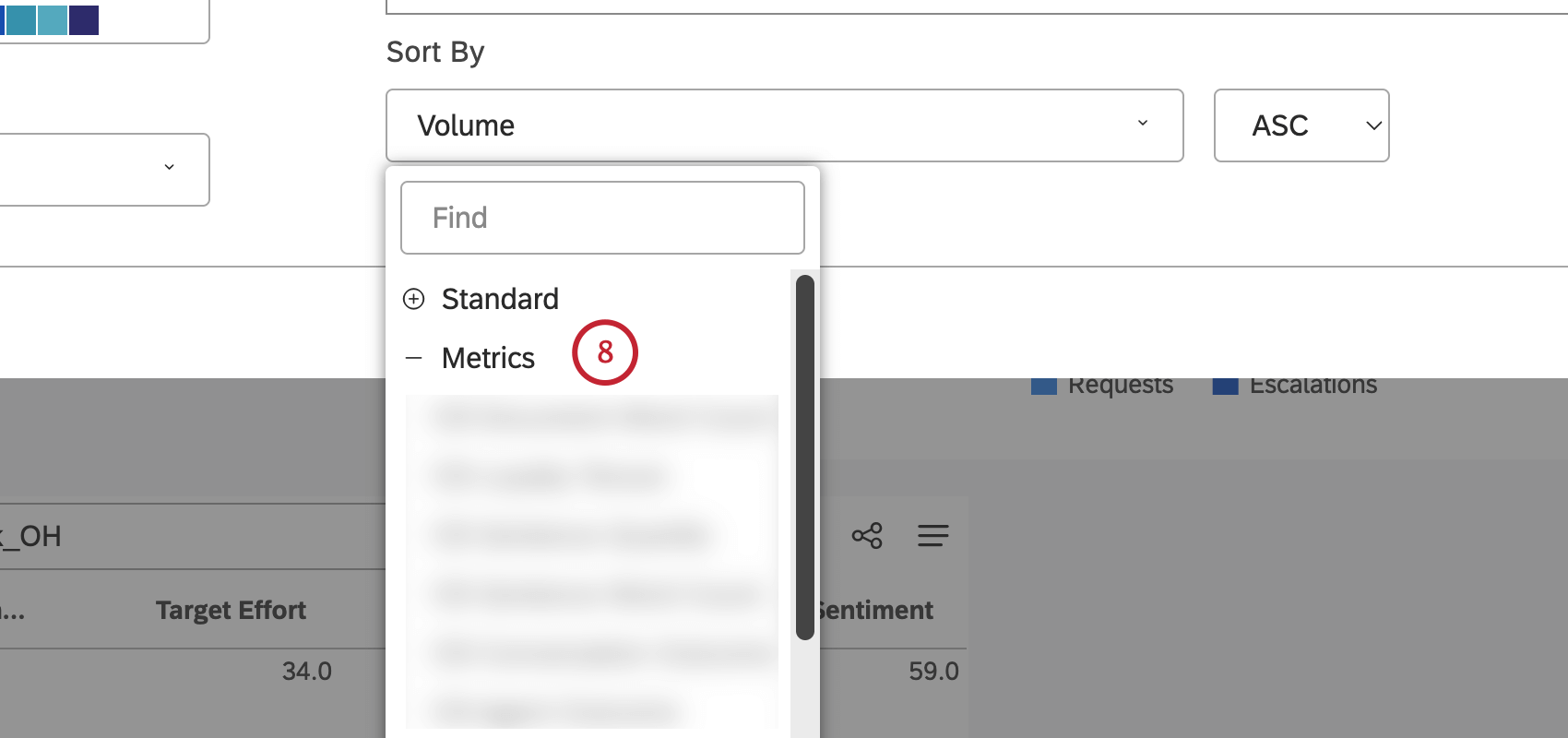
Task: Open the Volume sort-by dropdown
Action: (784, 125)
